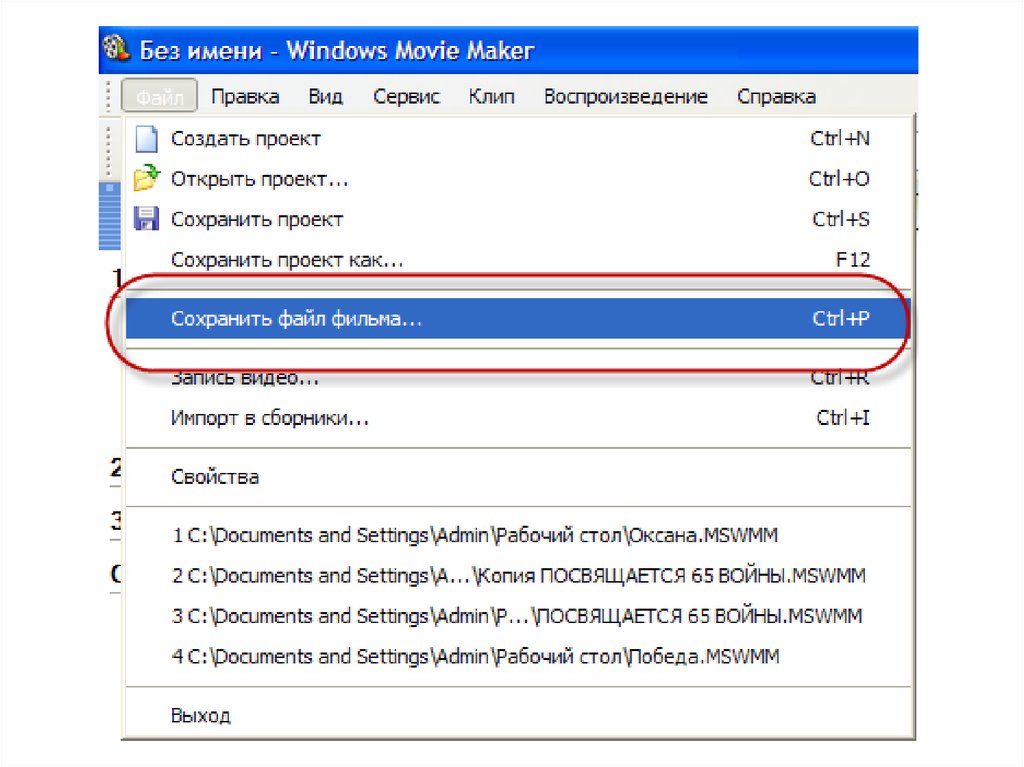The width and height of the screenshot is (1024, 767).
Task: Open the Клип menu
Action: click(491, 97)
